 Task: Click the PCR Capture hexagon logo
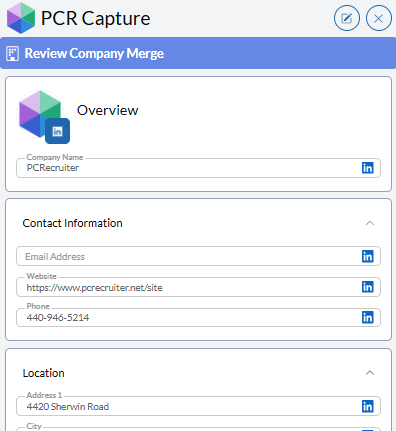click(21, 18)
